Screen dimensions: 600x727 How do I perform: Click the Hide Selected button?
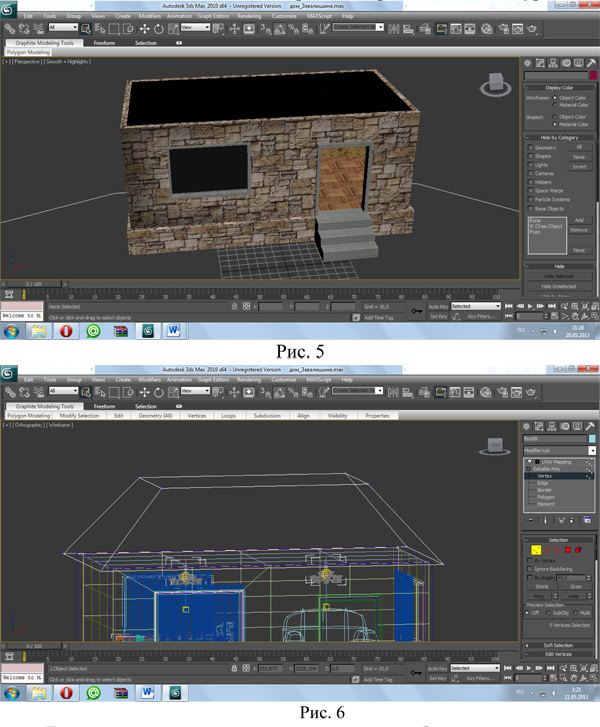click(559, 276)
